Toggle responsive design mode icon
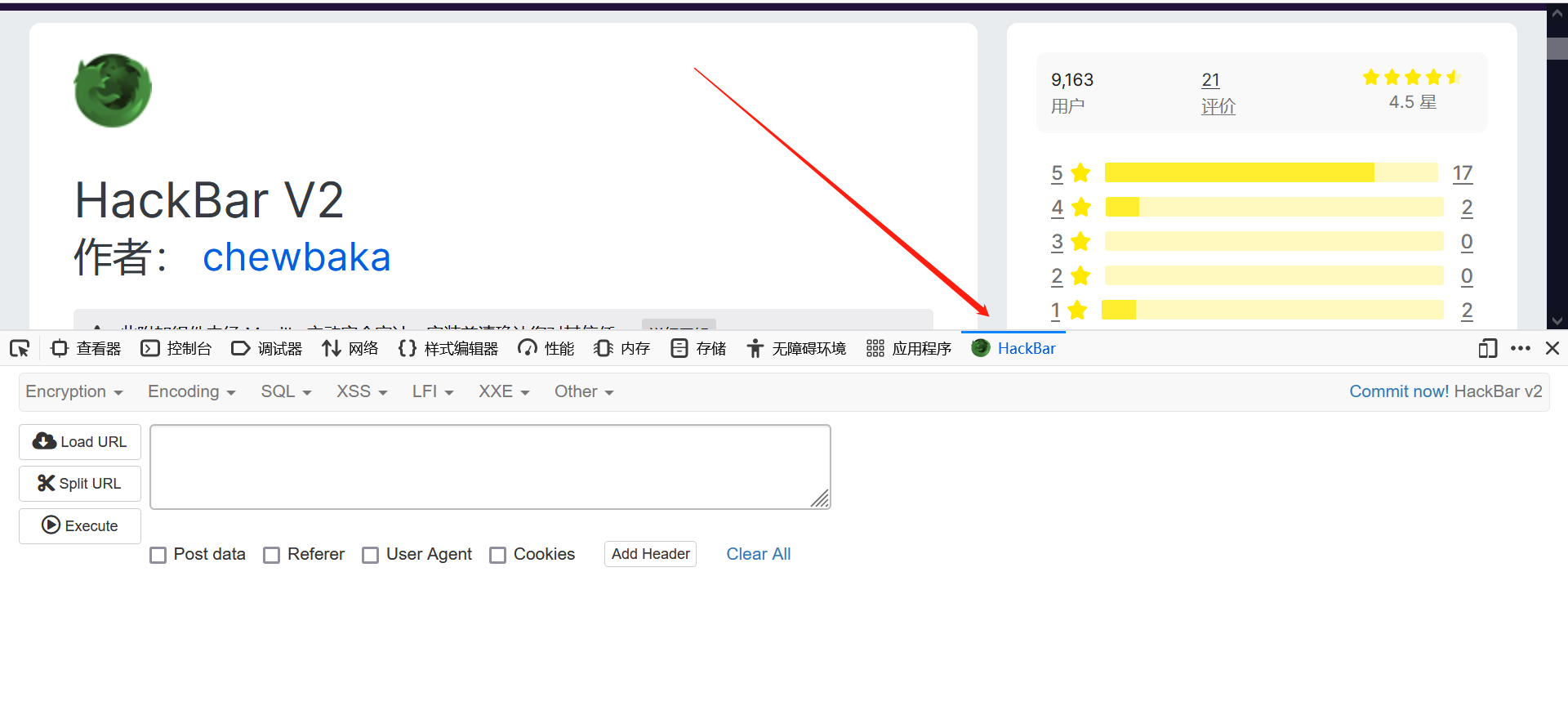Image resolution: width=1568 pixels, height=706 pixels. click(x=1488, y=349)
